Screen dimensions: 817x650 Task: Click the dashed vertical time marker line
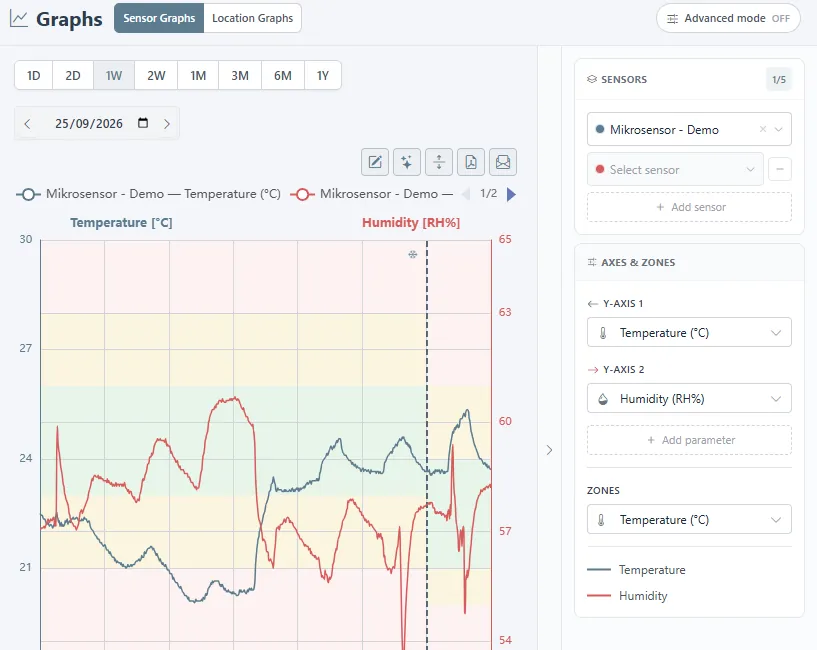coord(427,443)
